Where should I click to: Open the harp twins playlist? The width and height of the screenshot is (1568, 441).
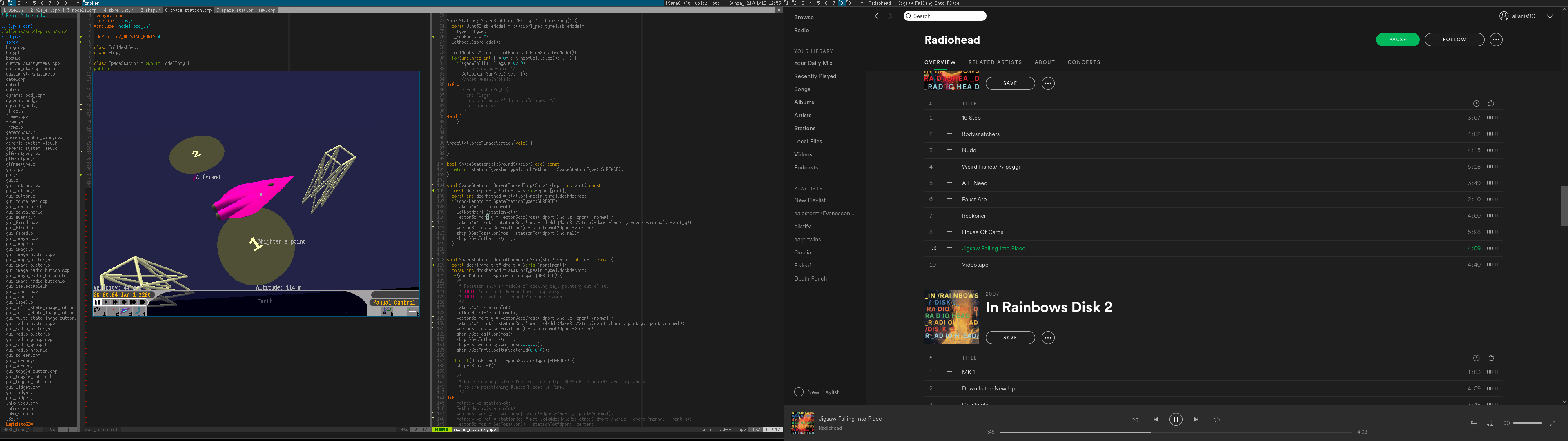tap(807, 239)
